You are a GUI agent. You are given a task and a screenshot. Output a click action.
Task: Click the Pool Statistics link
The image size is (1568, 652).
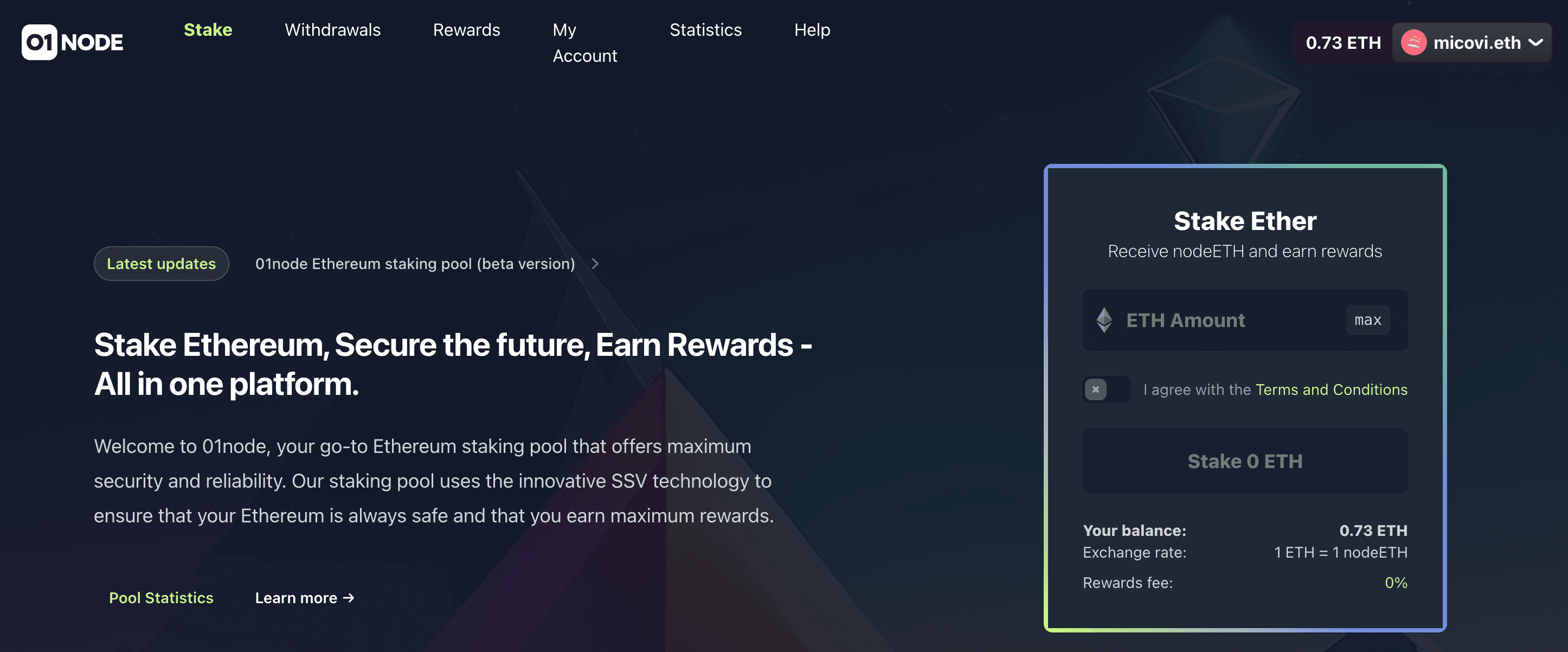(x=160, y=598)
